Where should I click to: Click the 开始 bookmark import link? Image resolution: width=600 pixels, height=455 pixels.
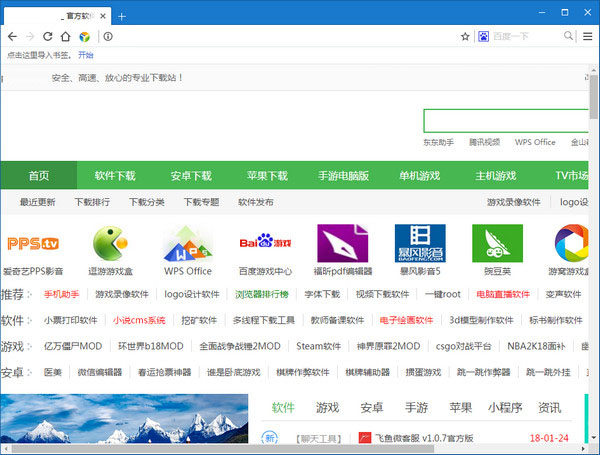86,55
